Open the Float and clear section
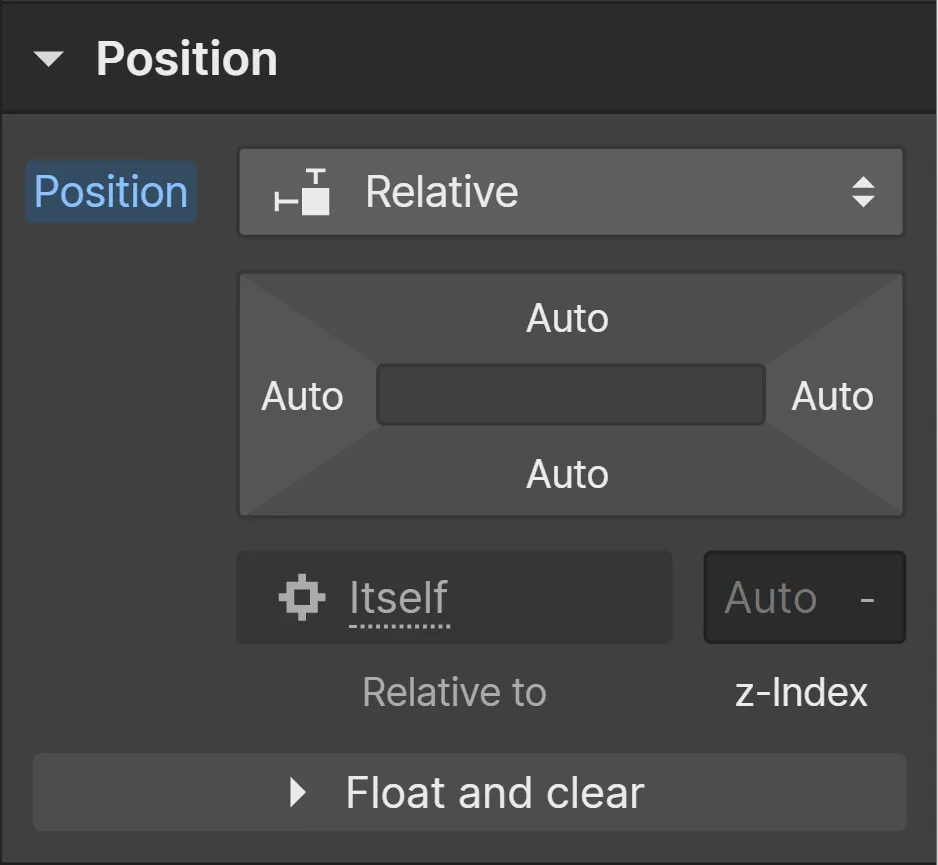The width and height of the screenshot is (938, 865). coord(495,793)
